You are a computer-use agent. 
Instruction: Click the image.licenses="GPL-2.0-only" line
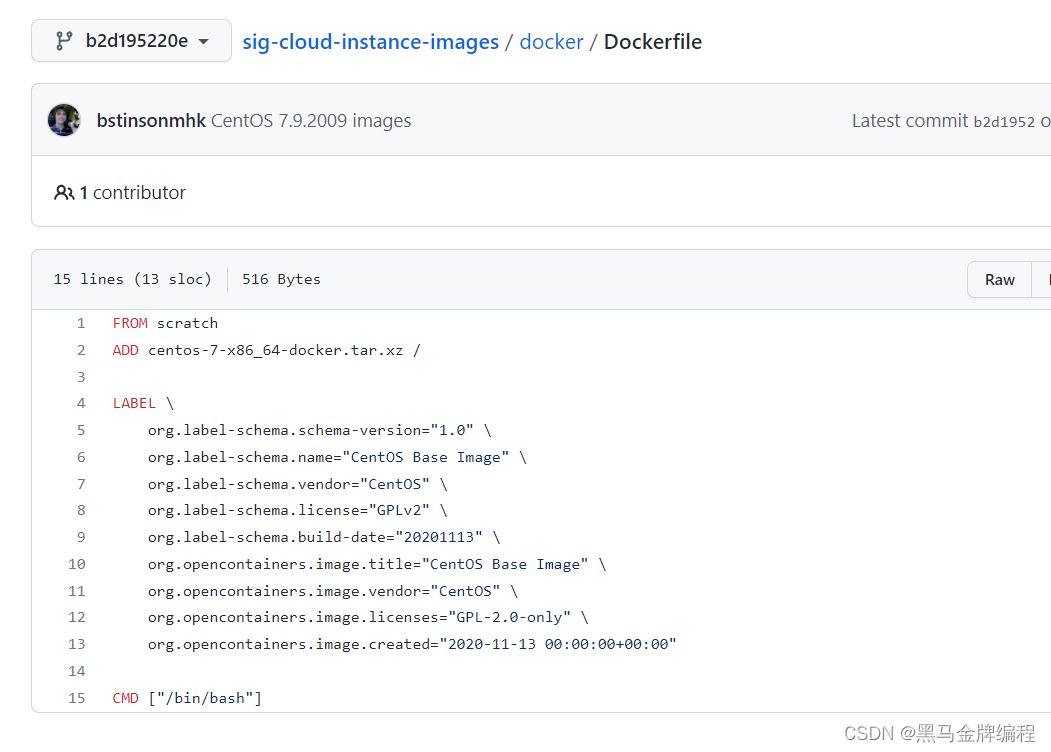point(369,617)
